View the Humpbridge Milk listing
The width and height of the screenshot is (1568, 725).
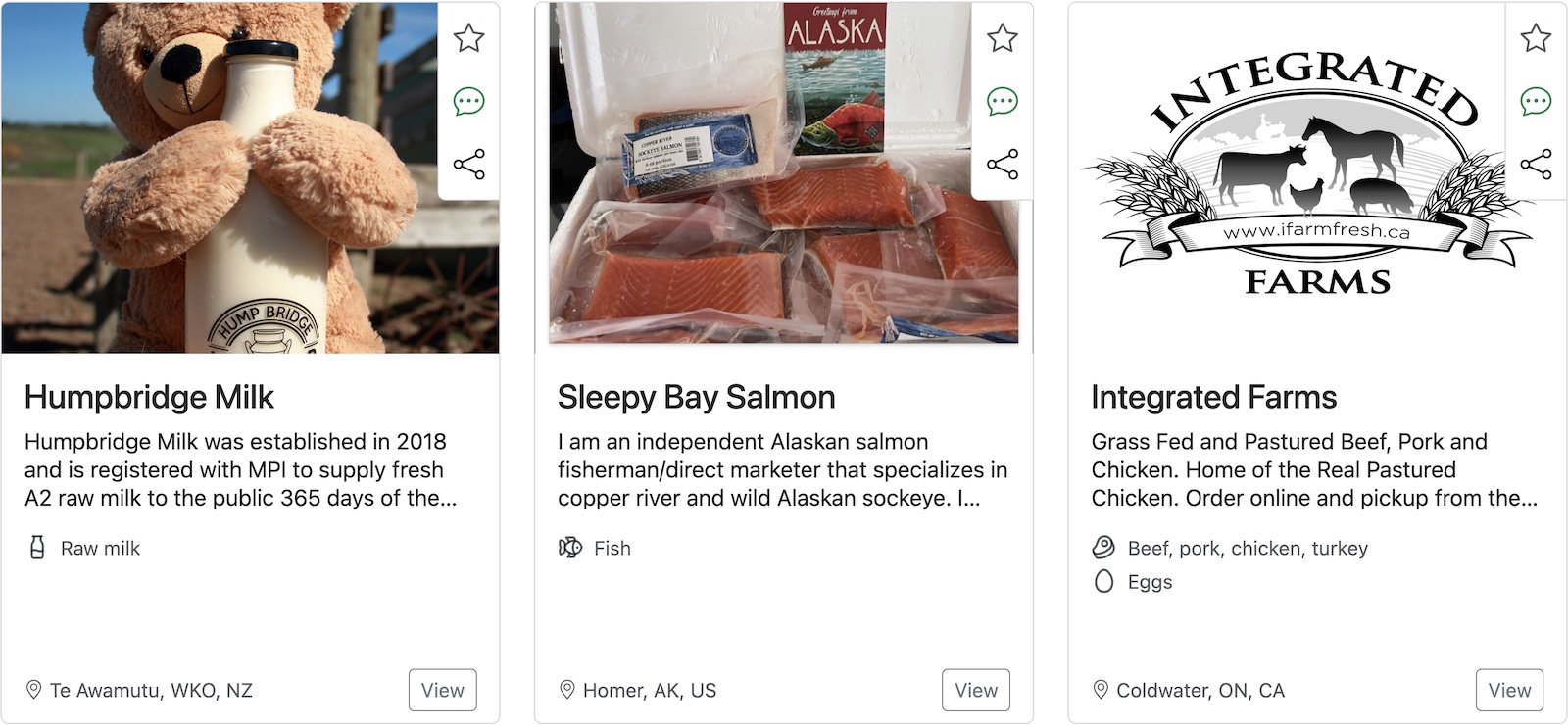442,690
